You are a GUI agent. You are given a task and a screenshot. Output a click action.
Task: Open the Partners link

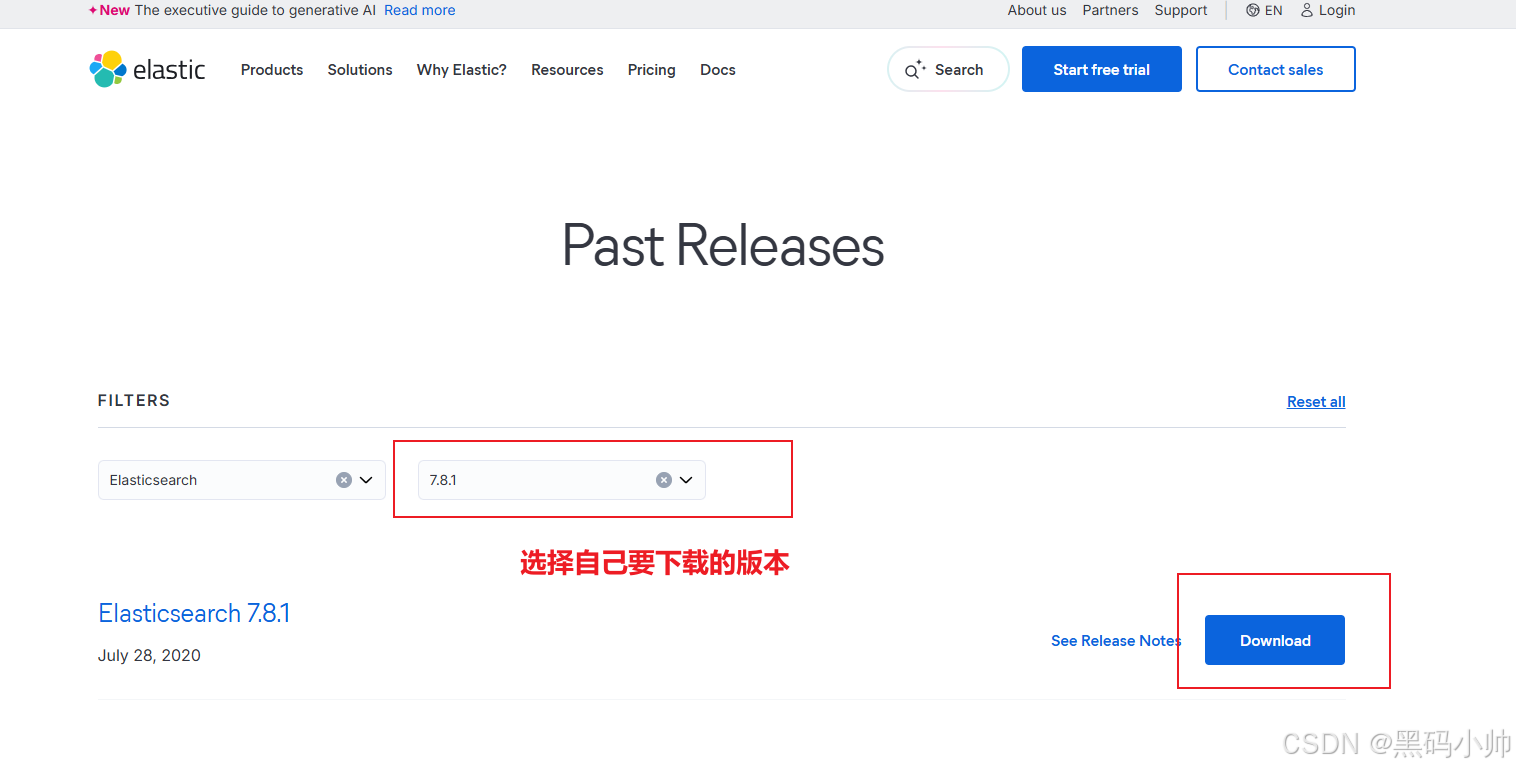[x=1110, y=10]
